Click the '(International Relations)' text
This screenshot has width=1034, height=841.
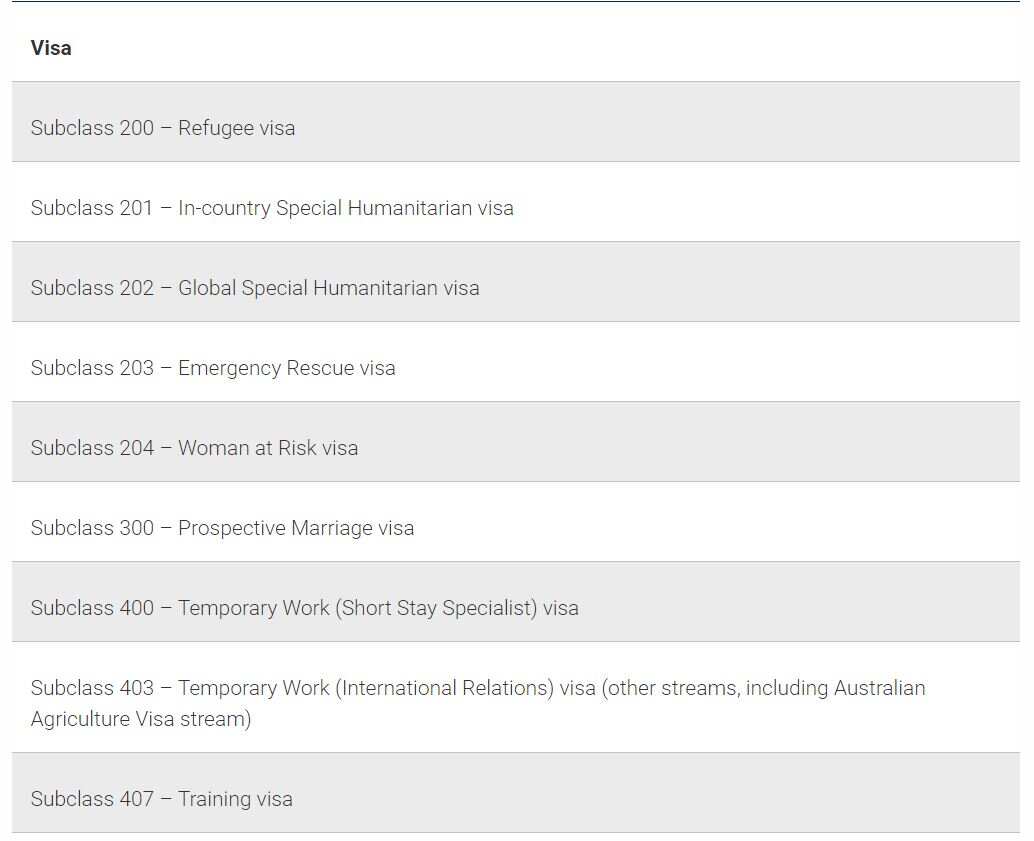pos(444,688)
